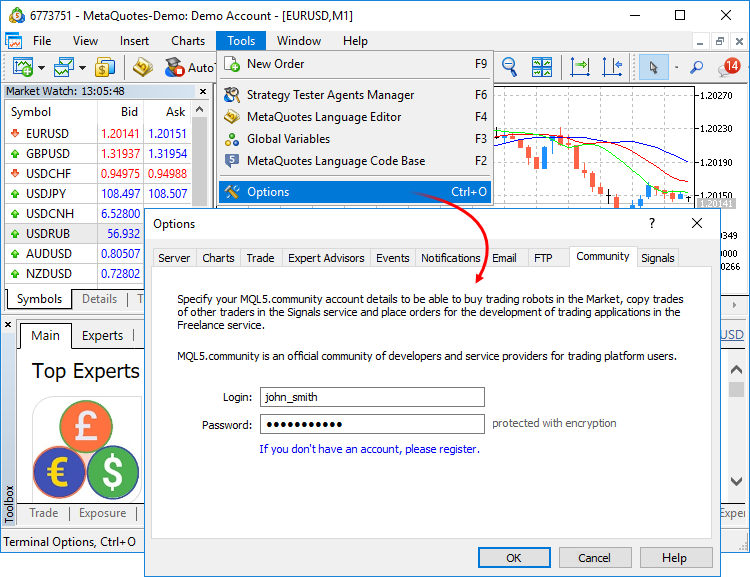The width and height of the screenshot is (750, 577).
Task: Switch to the Events tab in Options
Action: 393,258
